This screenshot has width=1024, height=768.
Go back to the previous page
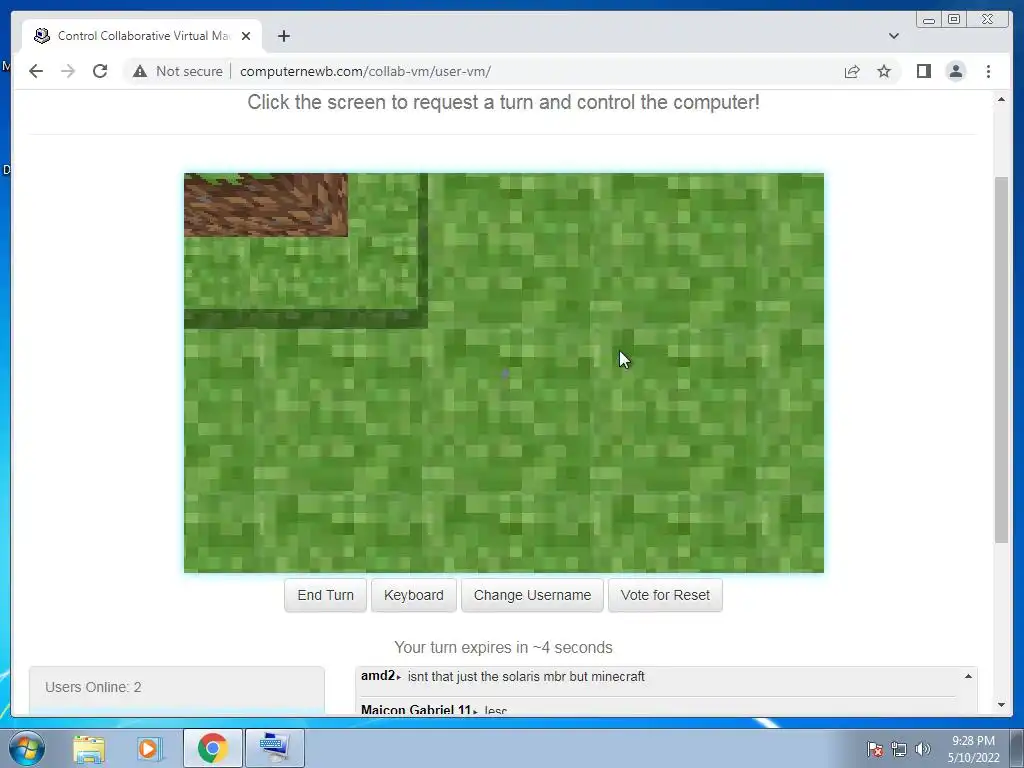pyautogui.click(x=36, y=71)
